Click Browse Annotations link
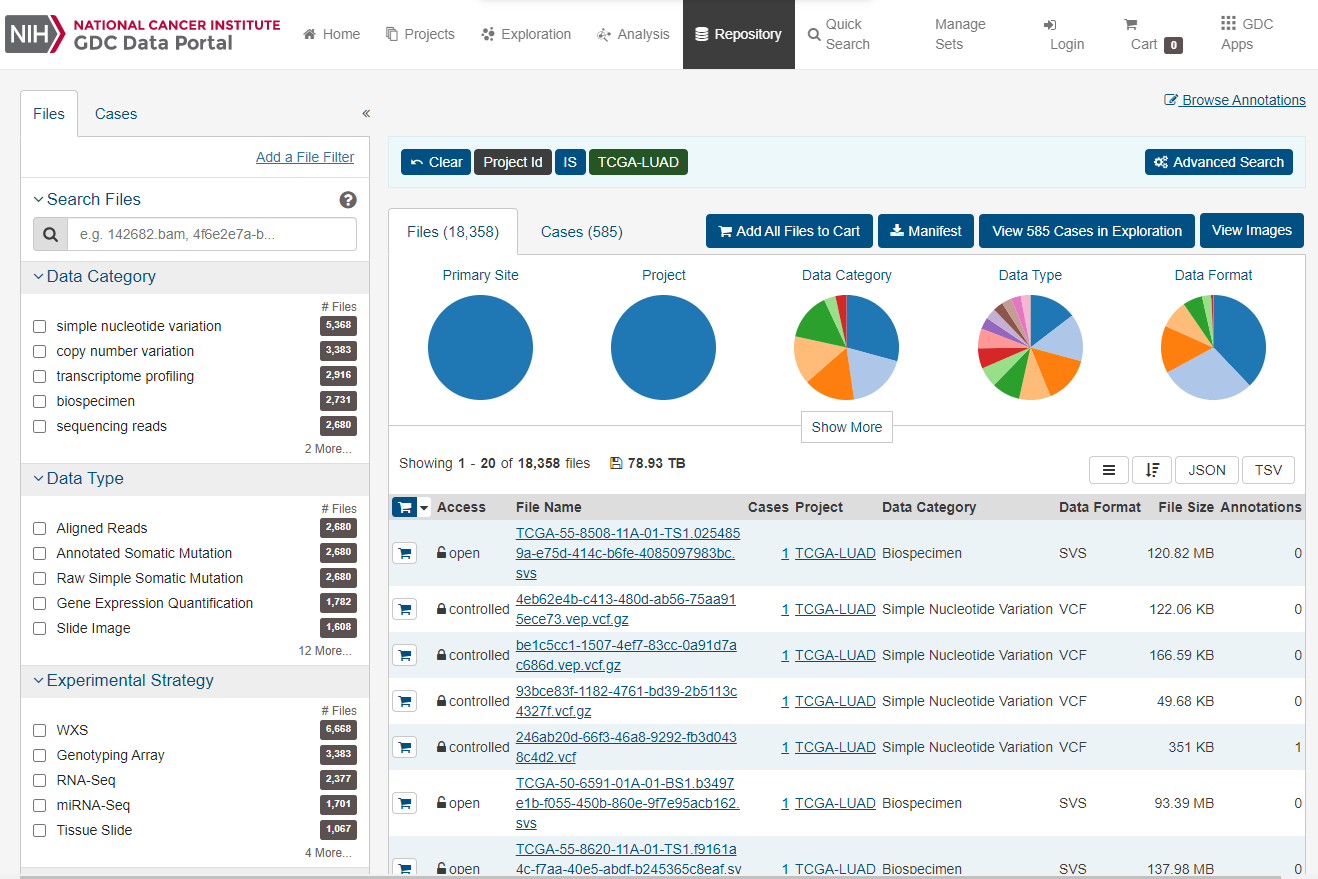Image resolution: width=1318 pixels, height=879 pixels. [x=1235, y=100]
